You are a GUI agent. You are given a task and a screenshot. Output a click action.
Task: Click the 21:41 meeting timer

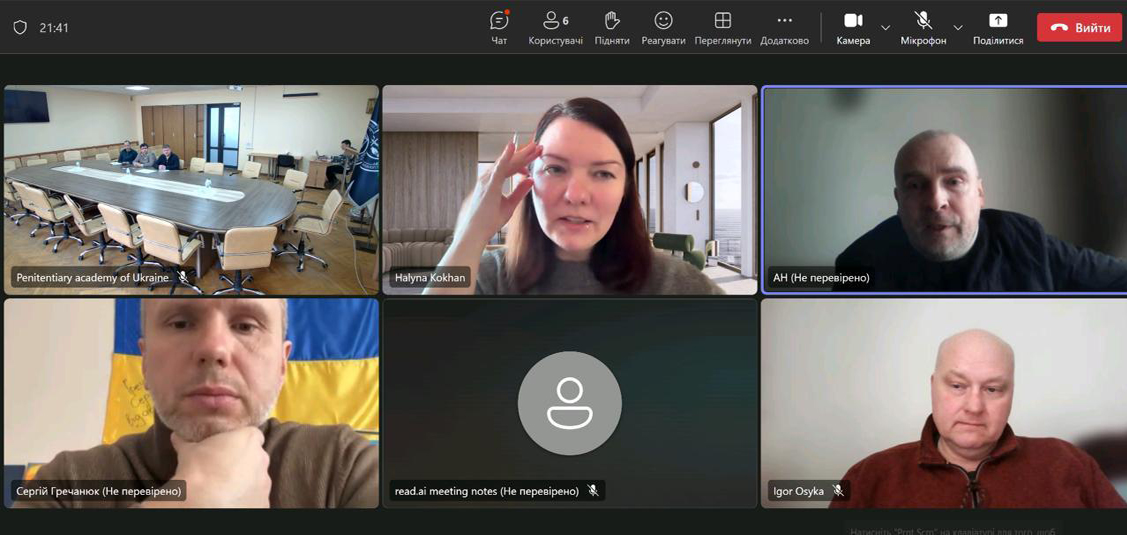tap(54, 28)
